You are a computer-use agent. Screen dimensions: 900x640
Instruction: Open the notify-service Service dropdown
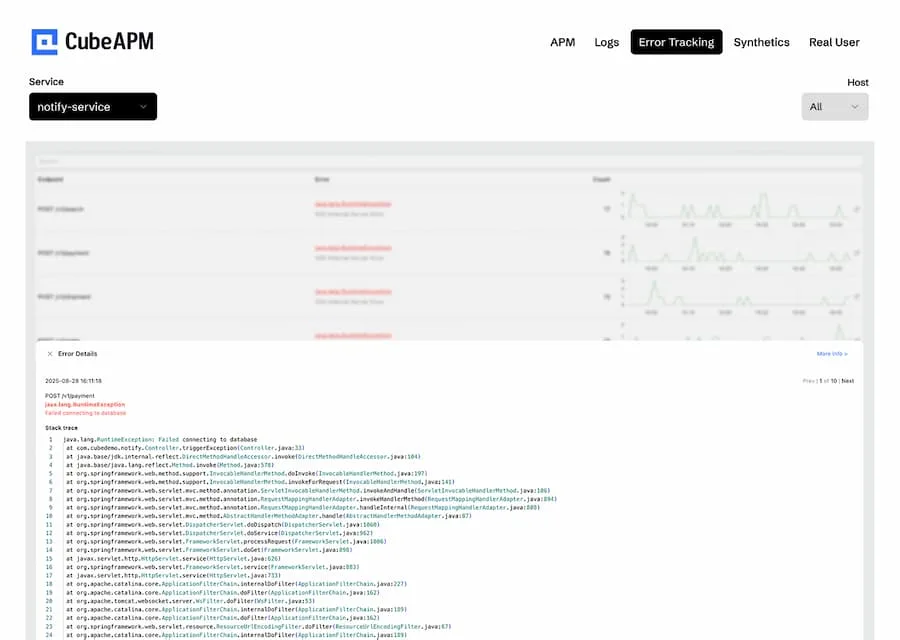[93, 106]
